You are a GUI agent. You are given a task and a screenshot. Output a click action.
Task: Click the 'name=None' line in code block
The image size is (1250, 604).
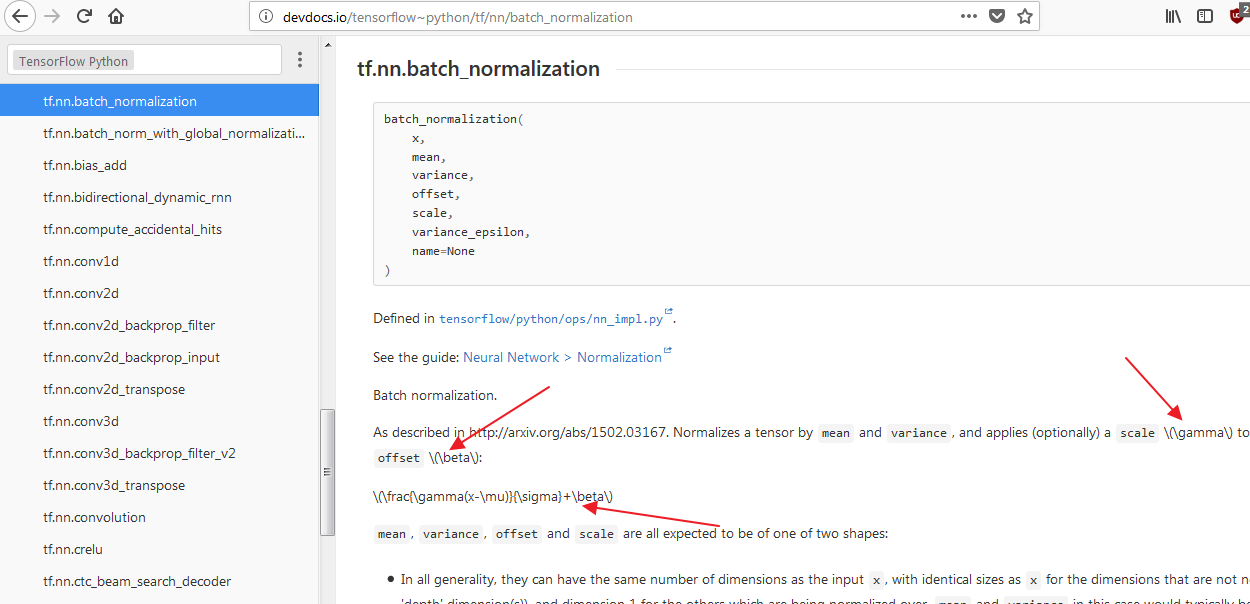443,251
